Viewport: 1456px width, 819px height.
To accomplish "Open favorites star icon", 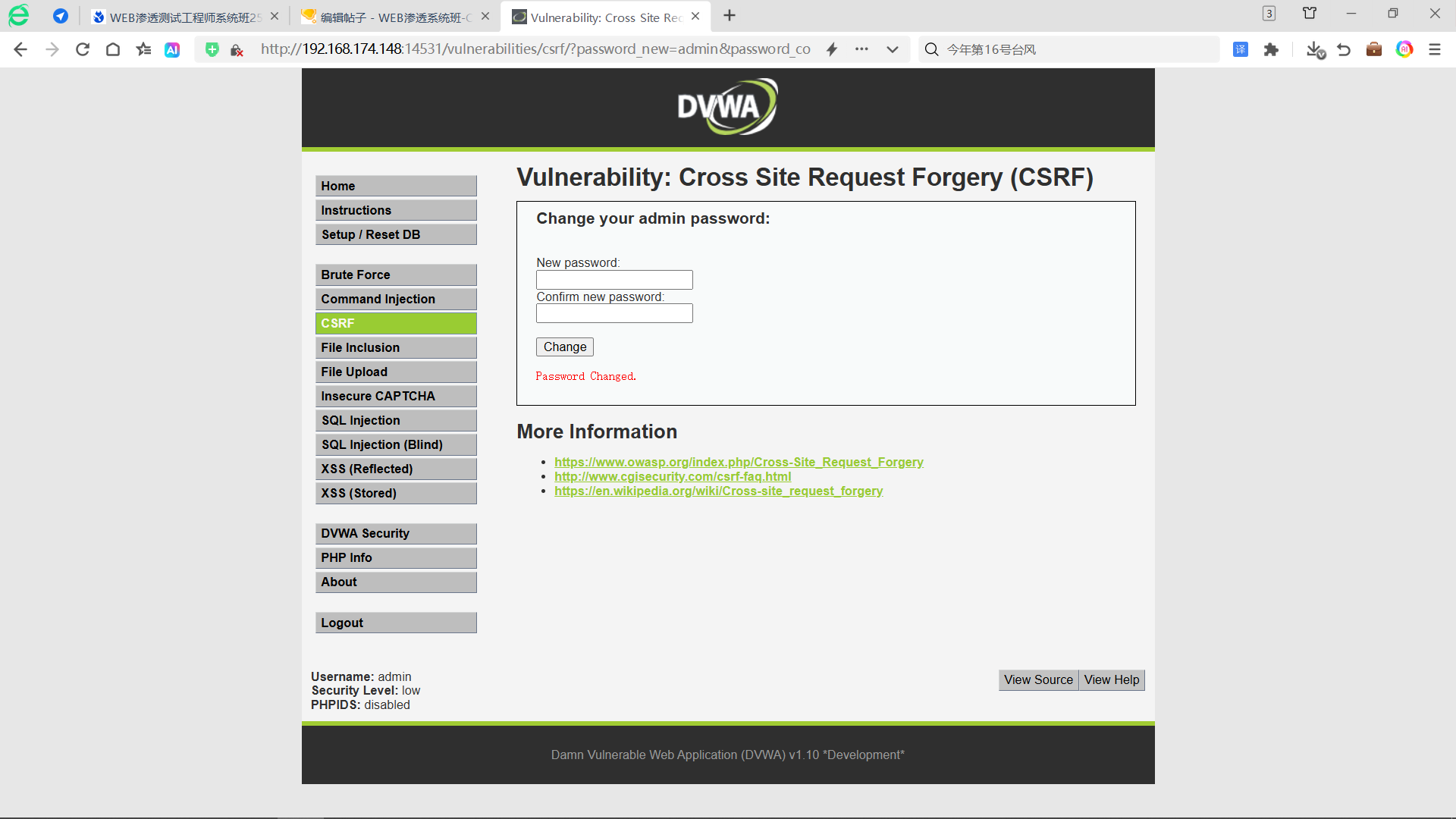I will click(x=143, y=49).
